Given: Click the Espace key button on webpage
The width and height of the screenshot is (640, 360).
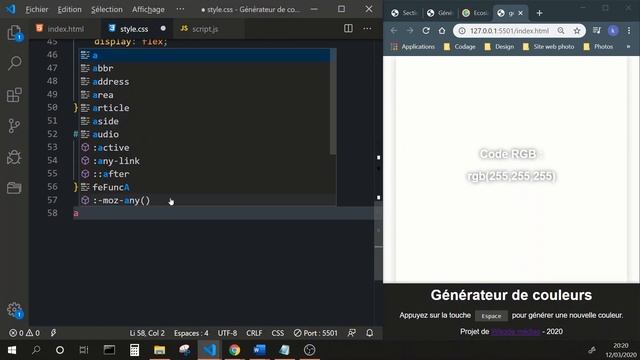Looking at the screenshot, I should click(491, 316).
